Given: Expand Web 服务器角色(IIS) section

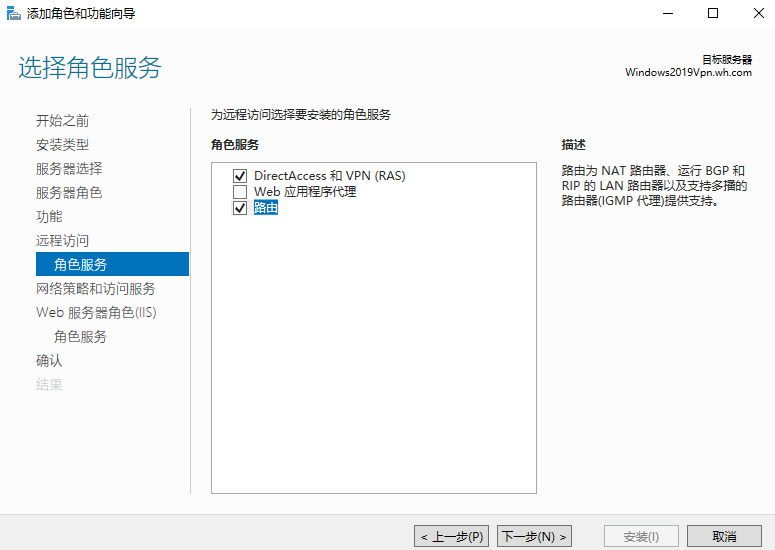Looking at the screenshot, I should pos(96,313).
